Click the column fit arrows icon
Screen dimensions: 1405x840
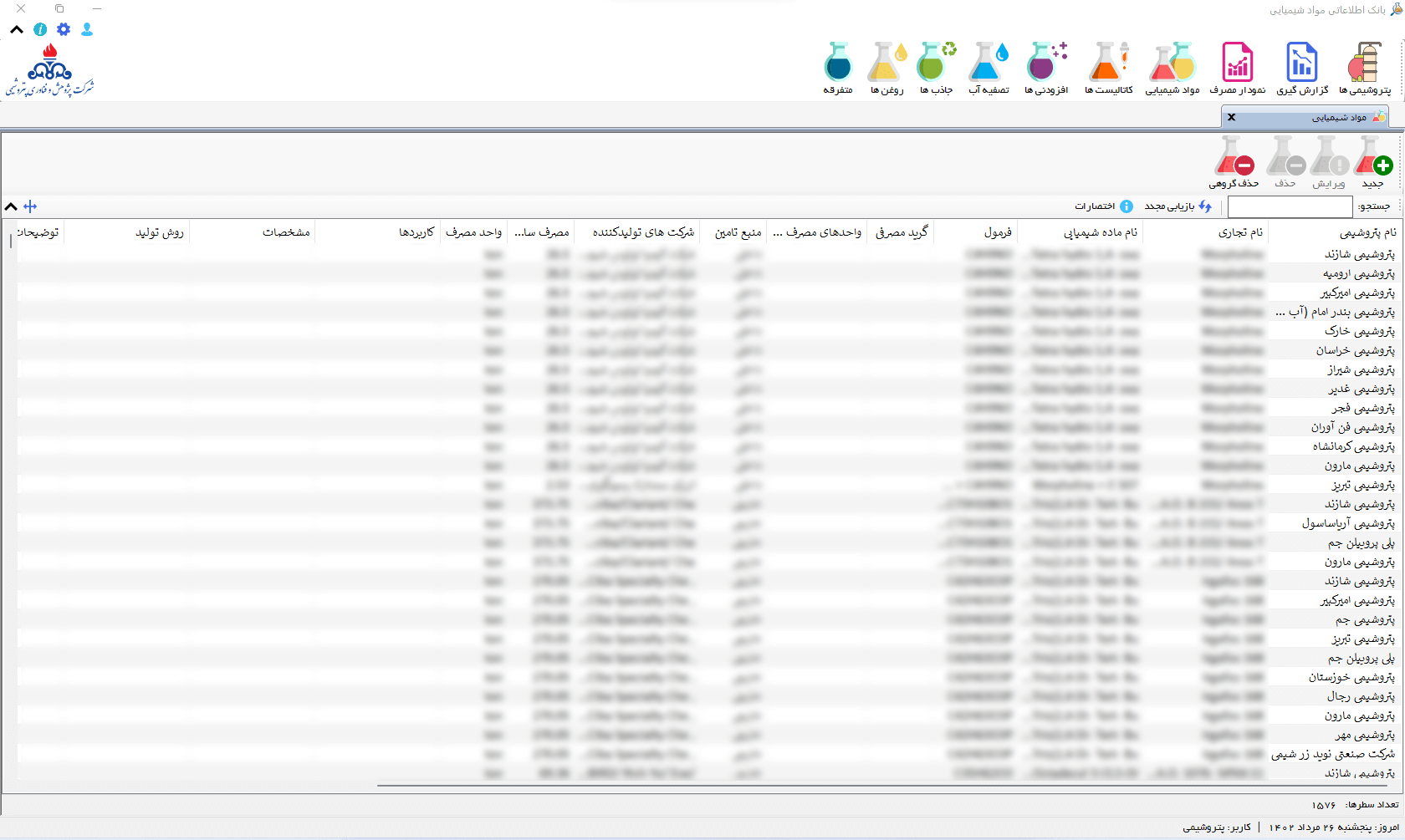tap(30, 206)
